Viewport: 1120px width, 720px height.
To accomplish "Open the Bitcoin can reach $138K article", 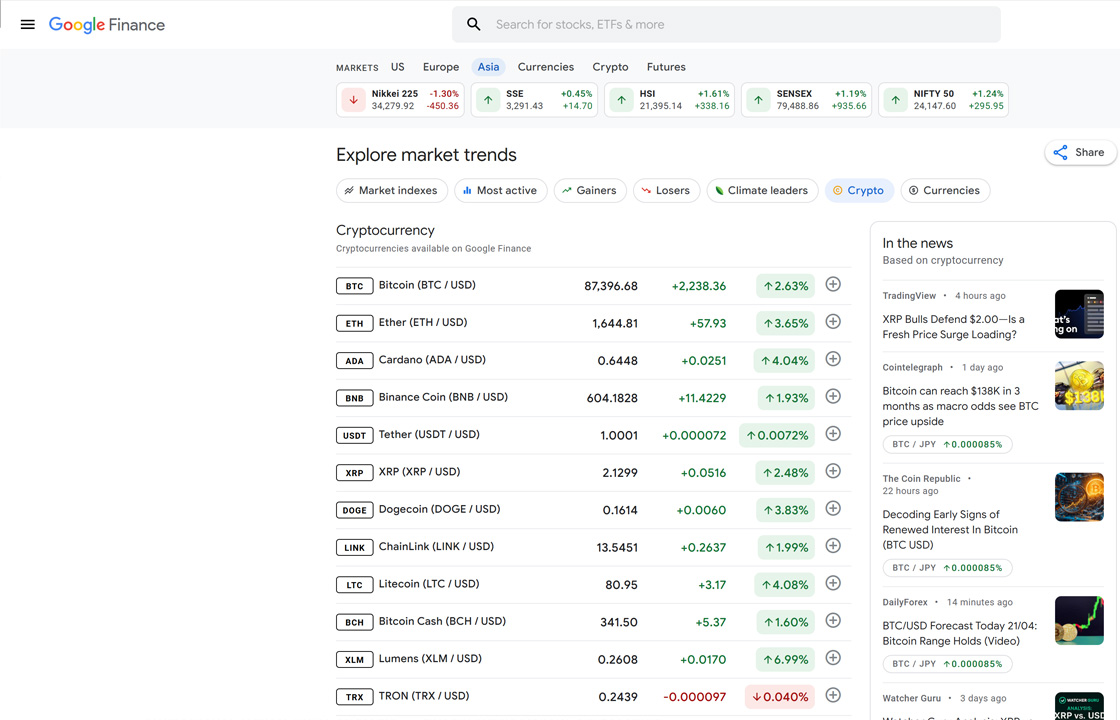I will click(x=960, y=406).
